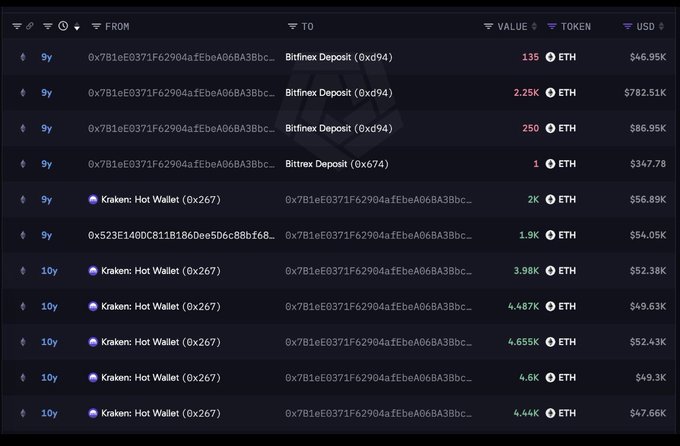Image resolution: width=680 pixels, height=446 pixels.
Task: Open Bitfinex Deposit (0xd94) in the 250 ETH row
Action: coord(339,128)
